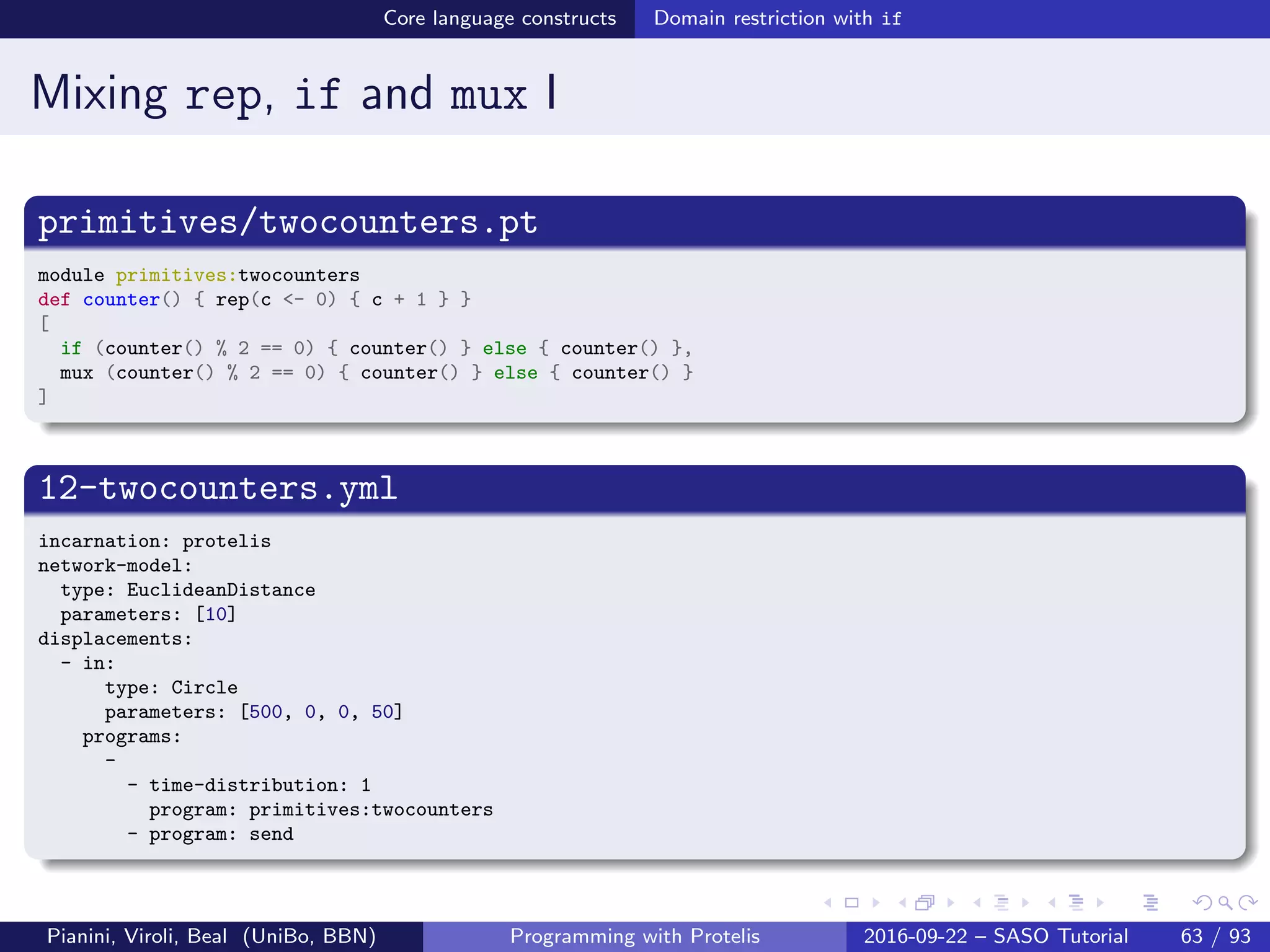Click the Programming with Protelis title footer
Viewport: 1270px width, 952px height.
coord(635,936)
